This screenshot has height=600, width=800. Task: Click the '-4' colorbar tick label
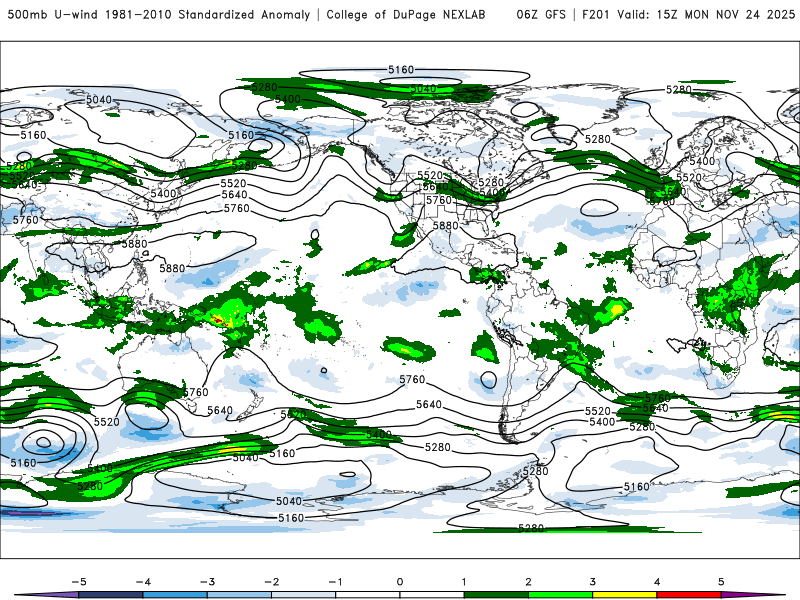point(143,582)
